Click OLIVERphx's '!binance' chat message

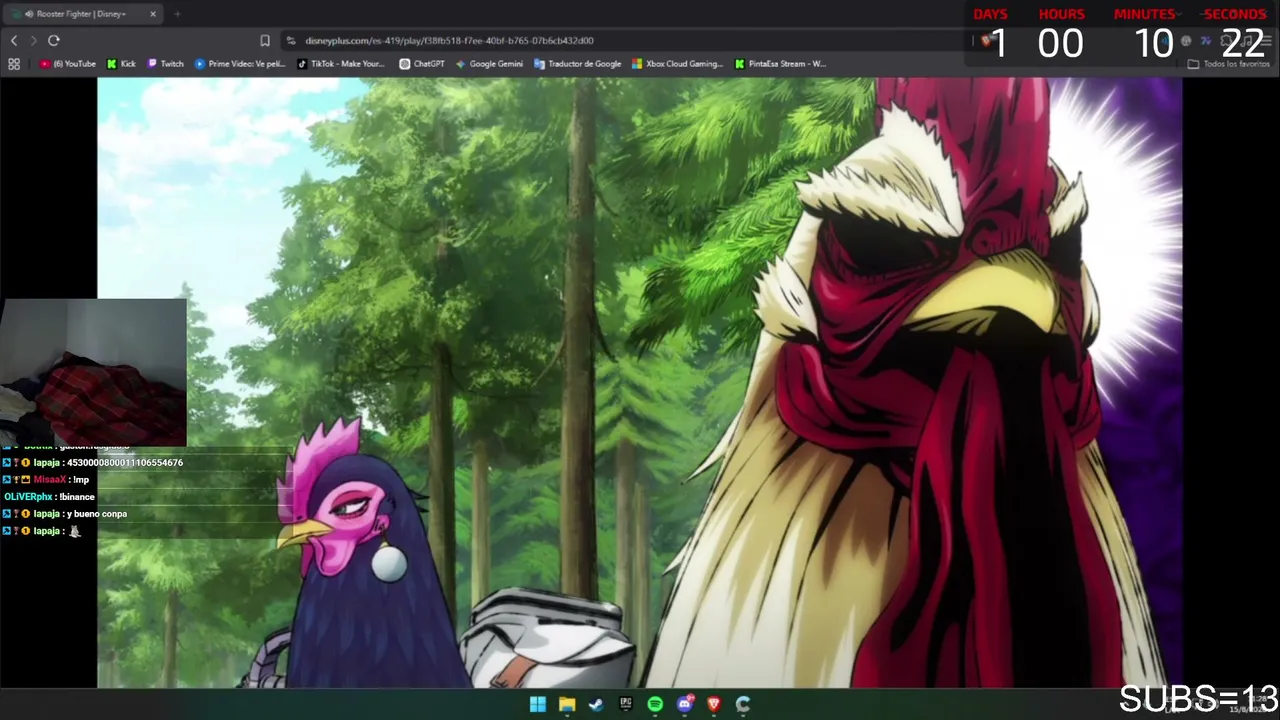pyautogui.click(x=48, y=497)
